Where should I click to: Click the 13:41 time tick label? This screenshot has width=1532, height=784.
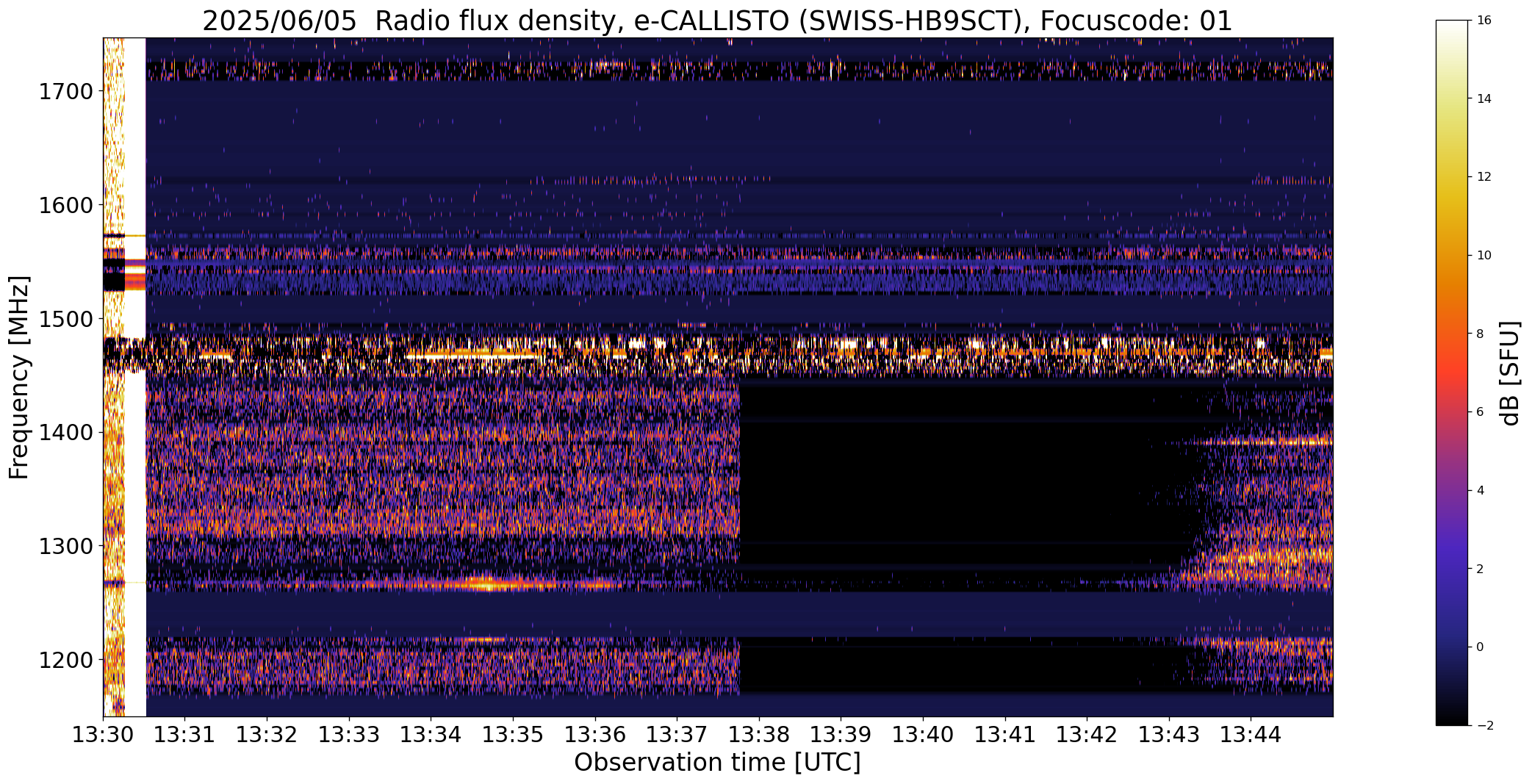[x=1005, y=735]
